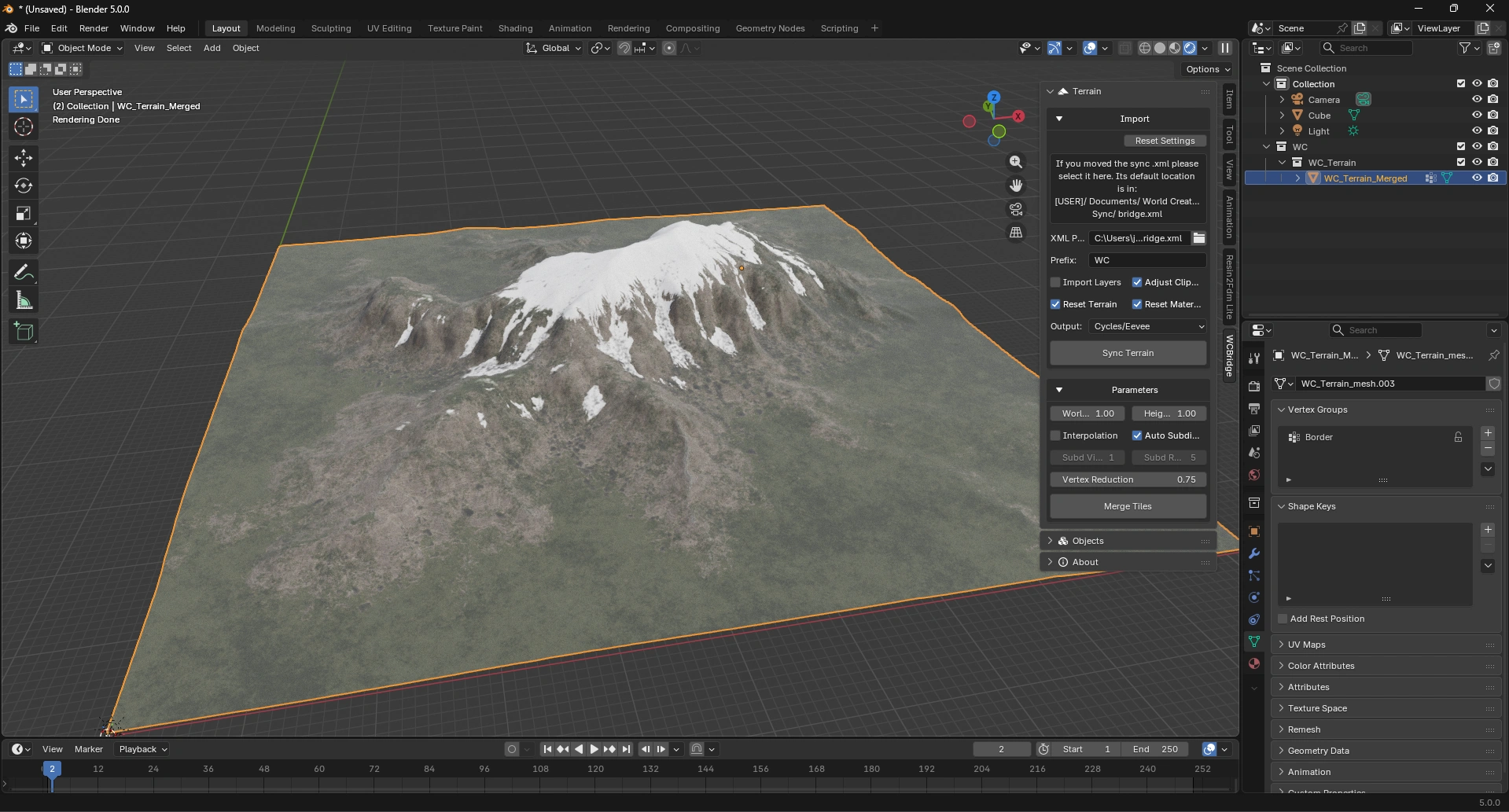Choose the Measure tool
1509x812 pixels.
coord(24,300)
